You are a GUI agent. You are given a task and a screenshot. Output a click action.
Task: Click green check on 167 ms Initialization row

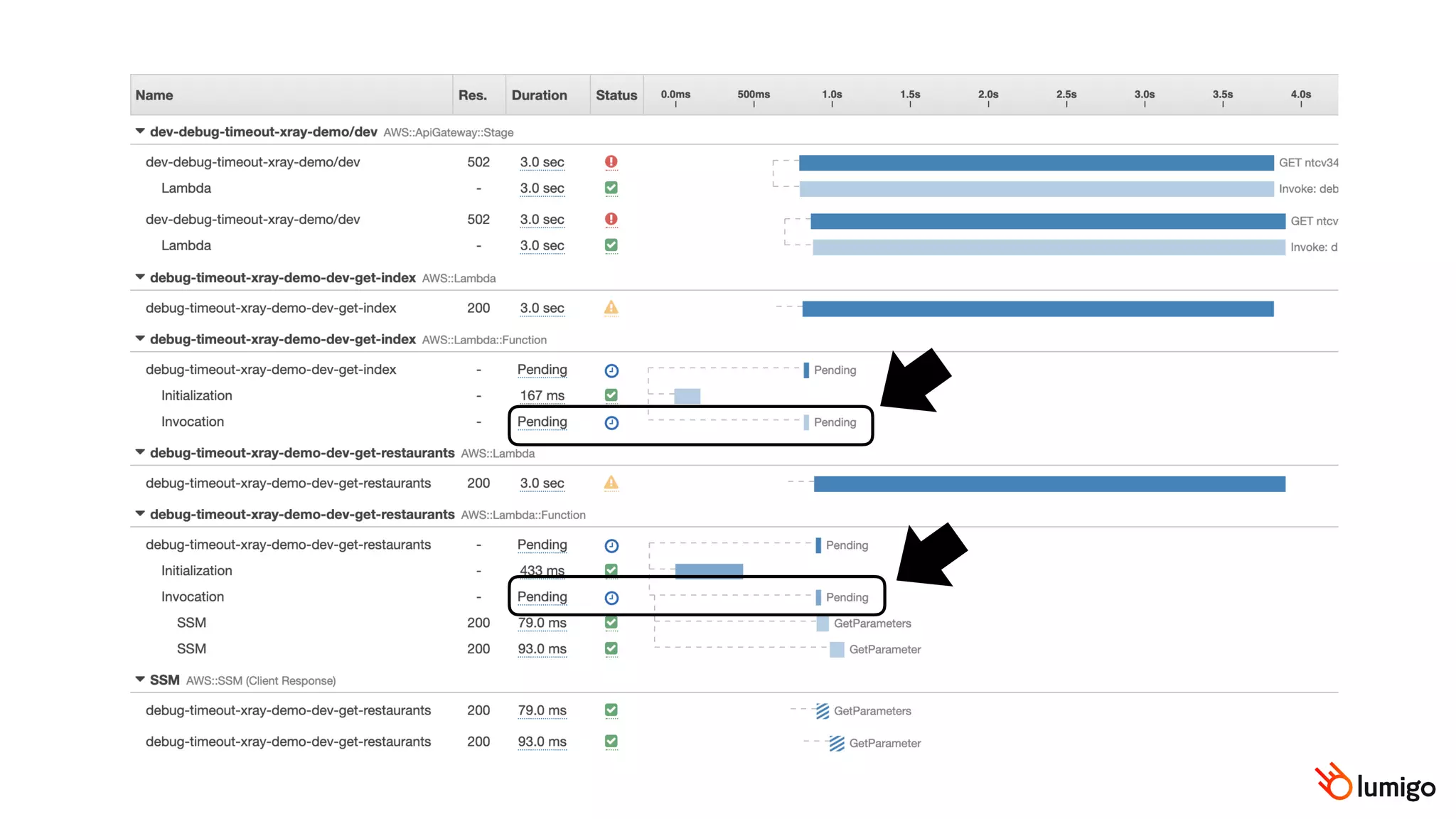pyautogui.click(x=611, y=395)
